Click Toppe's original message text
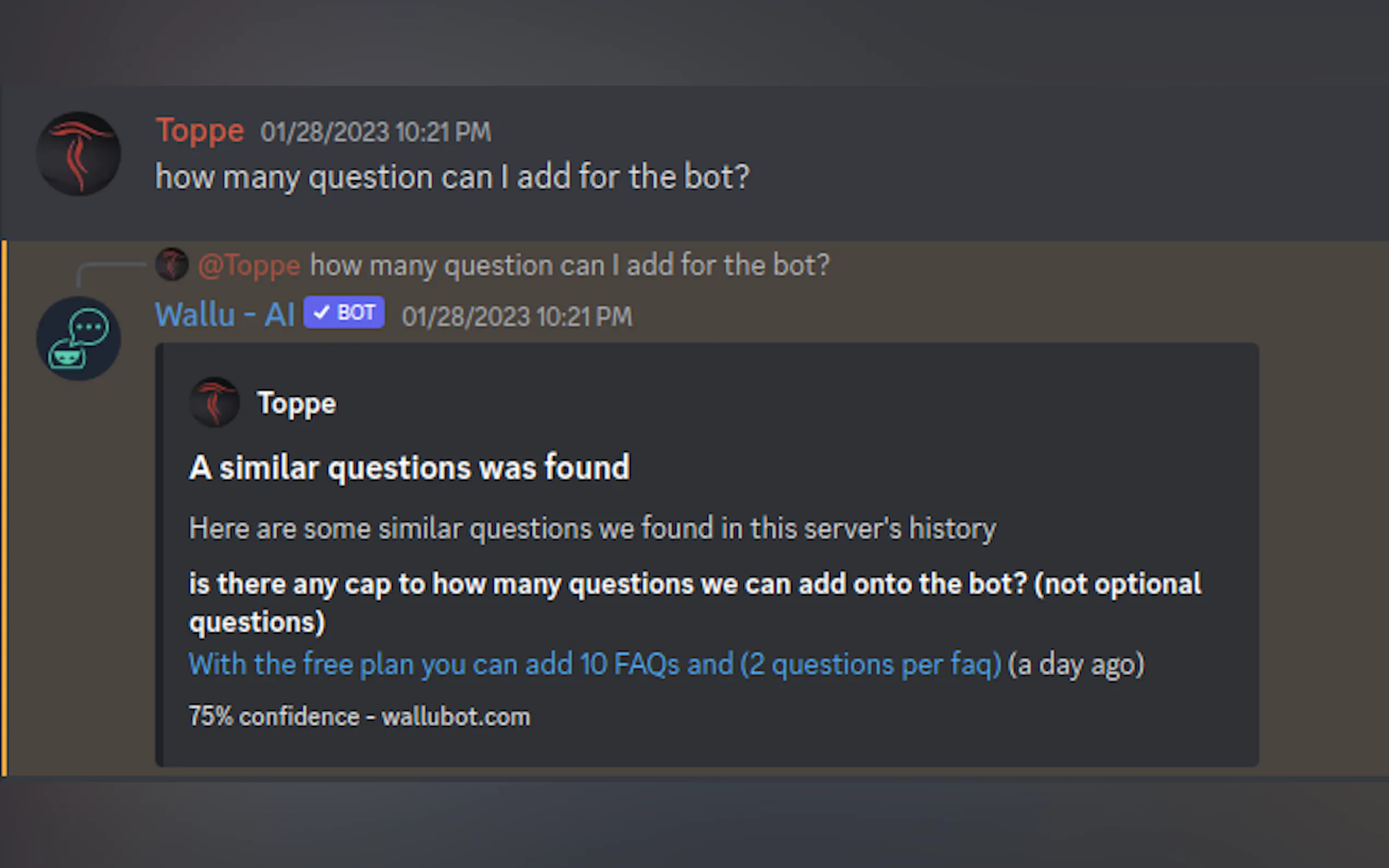 (452, 177)
